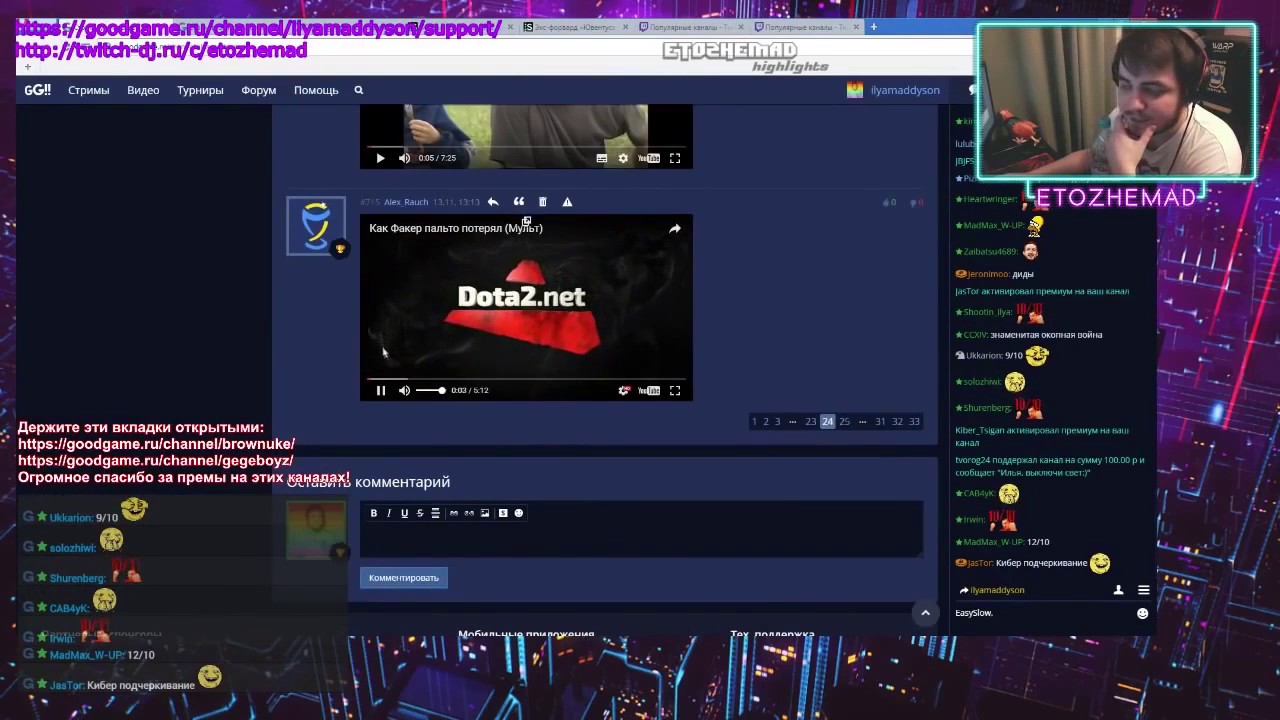Quote Alex_Rauch's comment
Viewport: 1280px width, 720px height.
click(x=519, y=202)
